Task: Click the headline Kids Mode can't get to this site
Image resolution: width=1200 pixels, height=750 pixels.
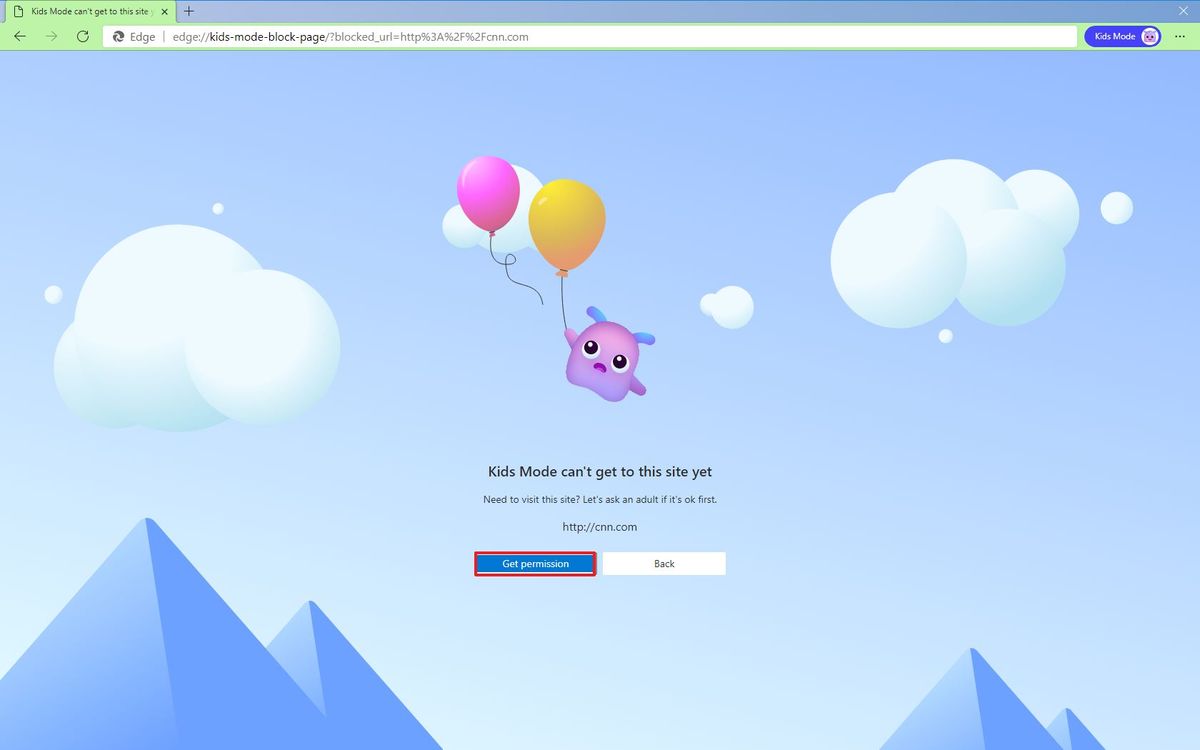Action: (599, 471)
